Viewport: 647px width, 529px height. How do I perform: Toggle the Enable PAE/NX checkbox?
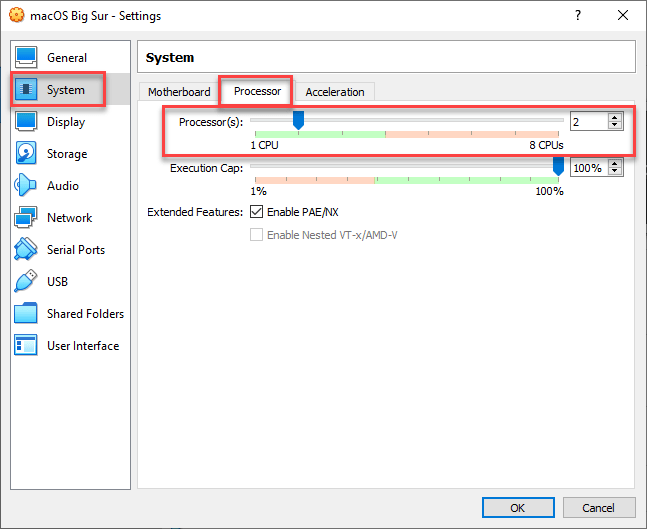pyautogui.click(x=257, y=212)
